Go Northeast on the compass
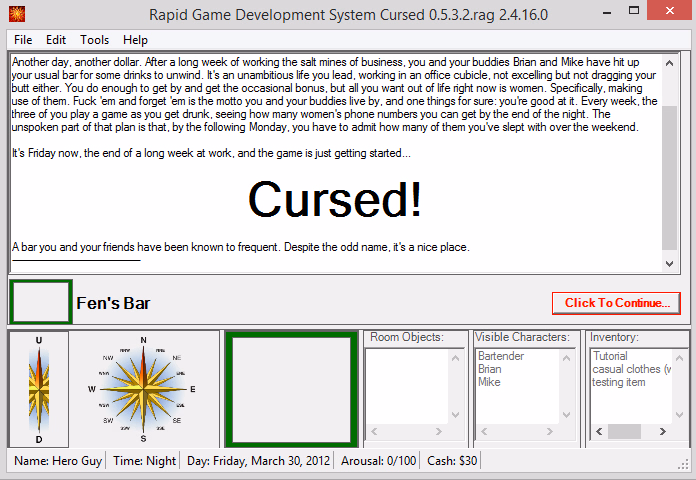The height and width of the screenshot is (480, 696). tap(177, 358)
